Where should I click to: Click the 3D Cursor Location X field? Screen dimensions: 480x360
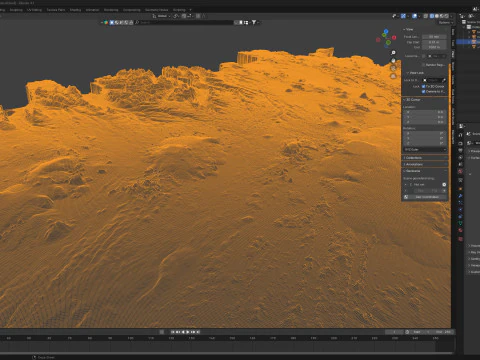(x=425, y=112)
